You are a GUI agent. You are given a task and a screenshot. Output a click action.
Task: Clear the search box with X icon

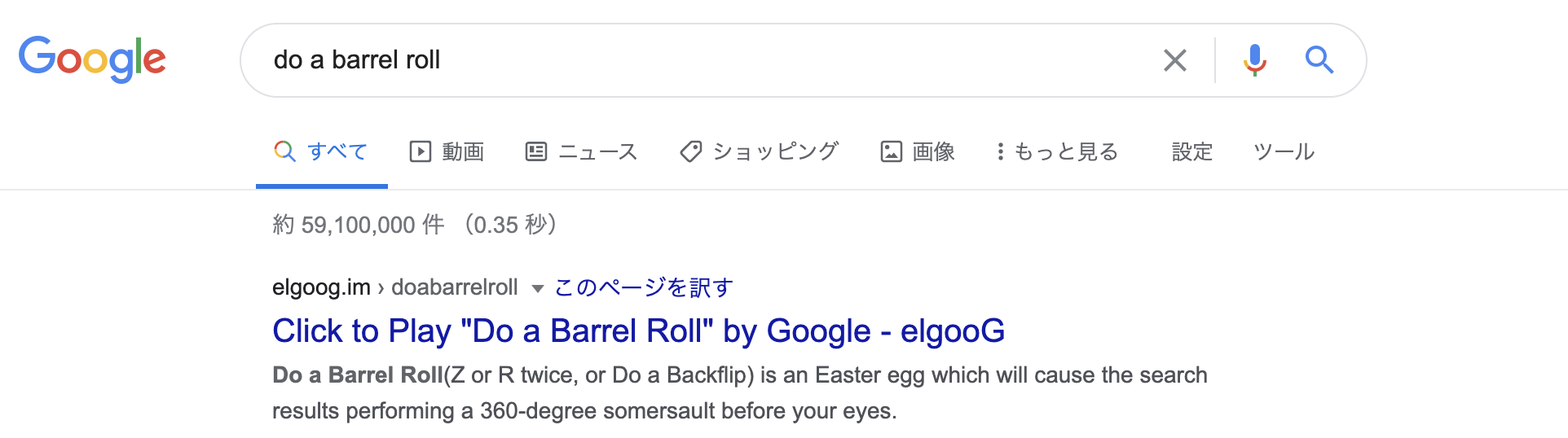click(1174, 60)
